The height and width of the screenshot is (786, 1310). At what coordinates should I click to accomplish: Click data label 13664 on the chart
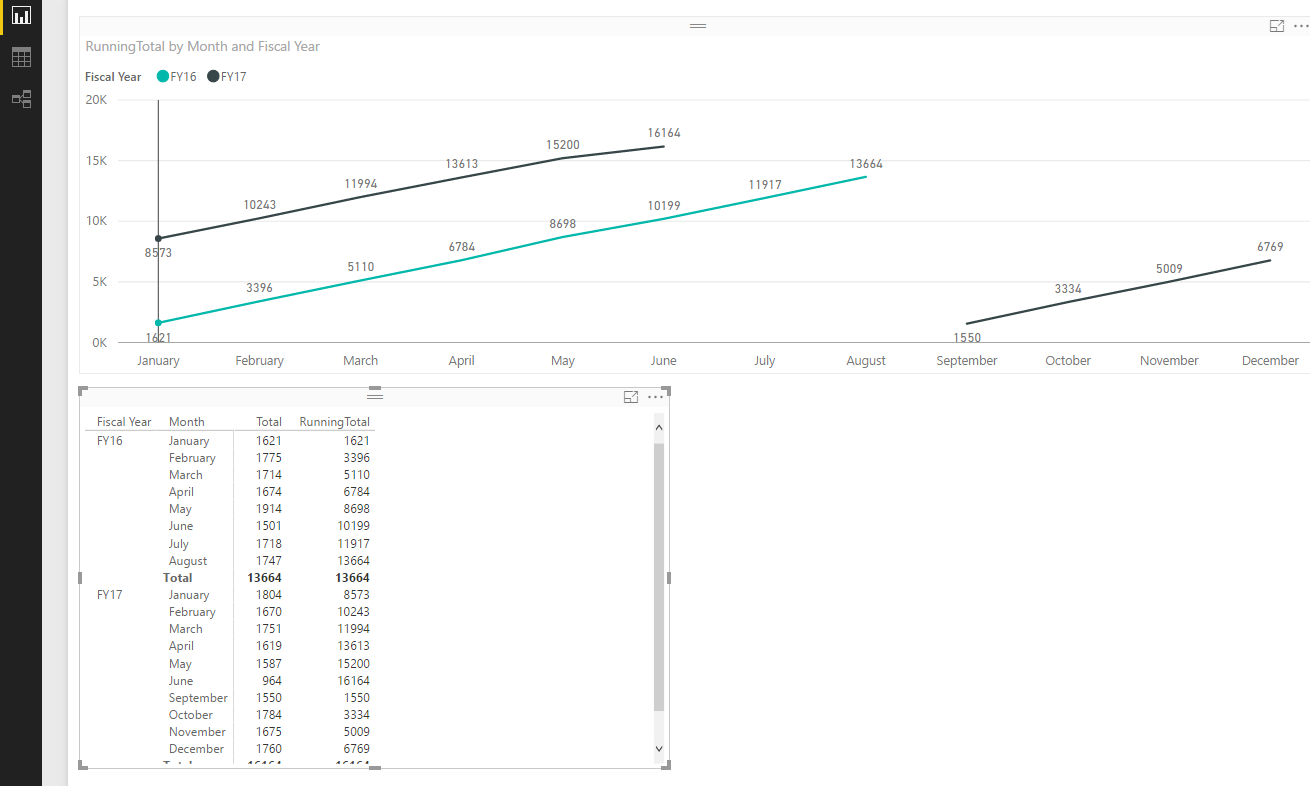(866, 164)
